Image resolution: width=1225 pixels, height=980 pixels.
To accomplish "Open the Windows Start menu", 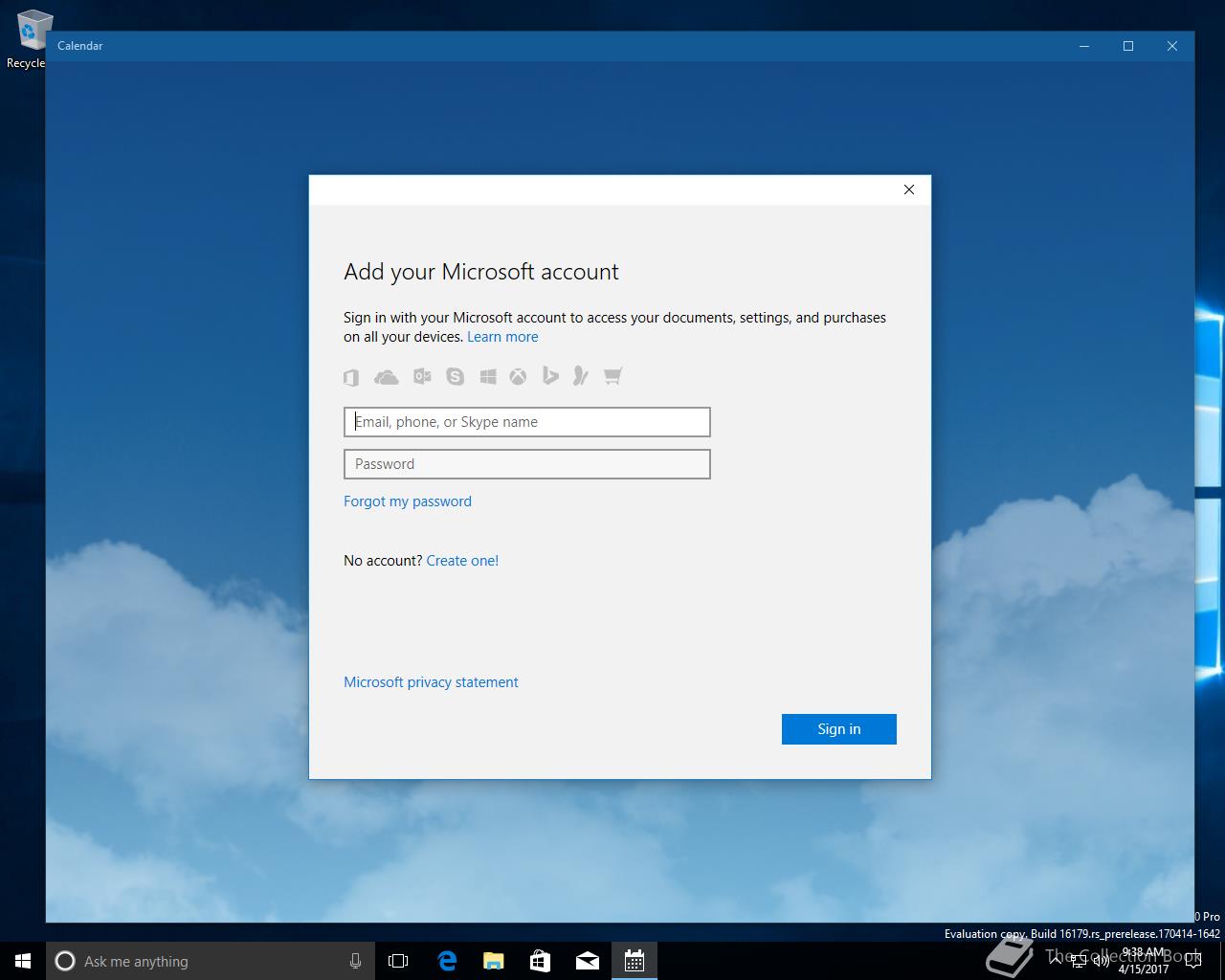I will 23,961.
